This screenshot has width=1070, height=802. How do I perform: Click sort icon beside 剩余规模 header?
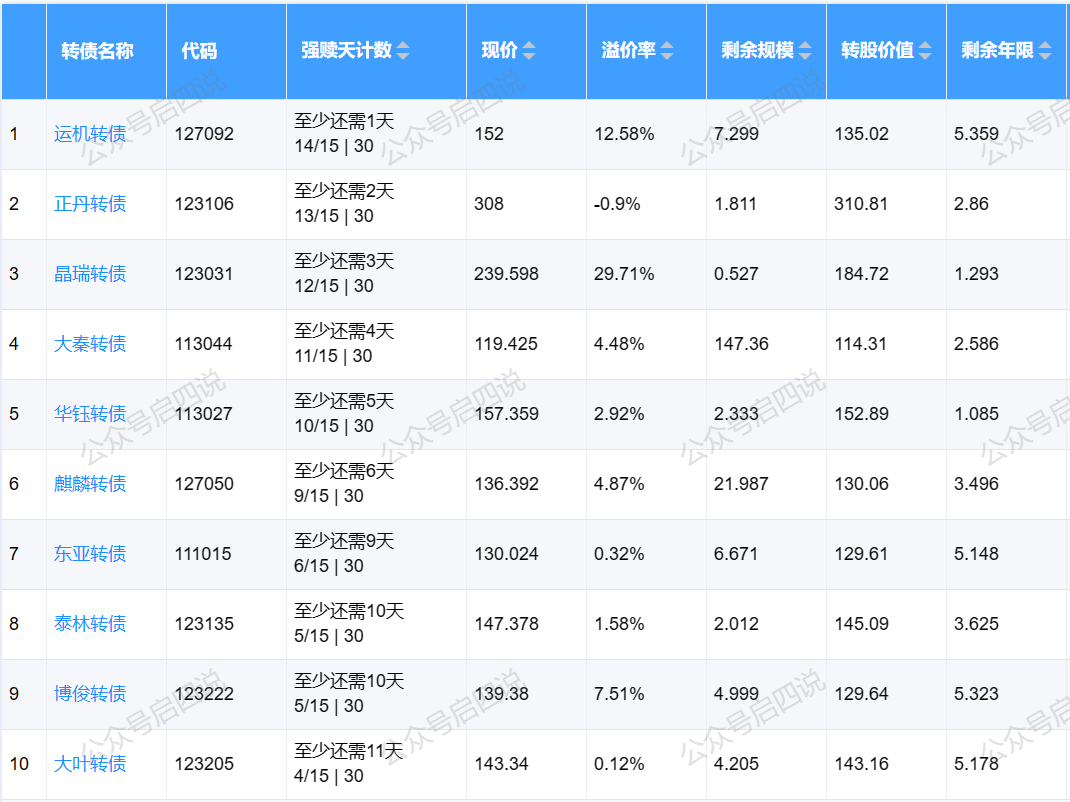pos(805,51)
